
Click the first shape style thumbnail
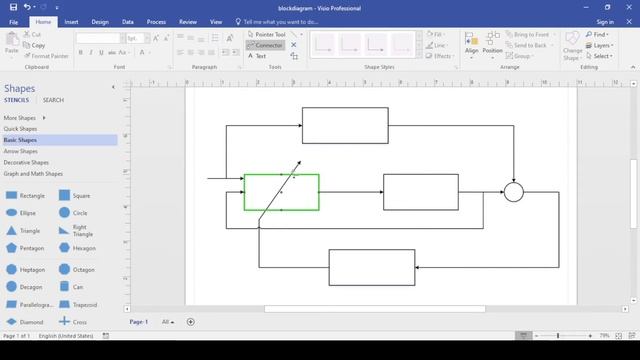click(x=323, y=44)
